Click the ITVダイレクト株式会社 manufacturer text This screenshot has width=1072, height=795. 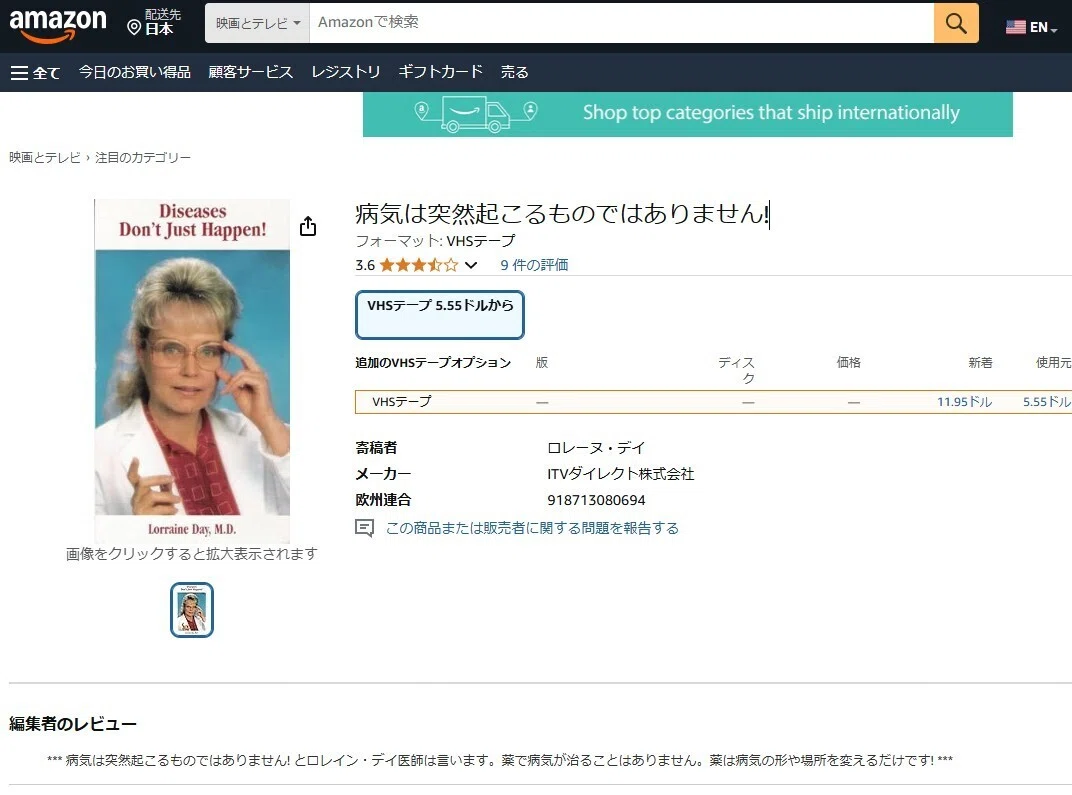621,474
